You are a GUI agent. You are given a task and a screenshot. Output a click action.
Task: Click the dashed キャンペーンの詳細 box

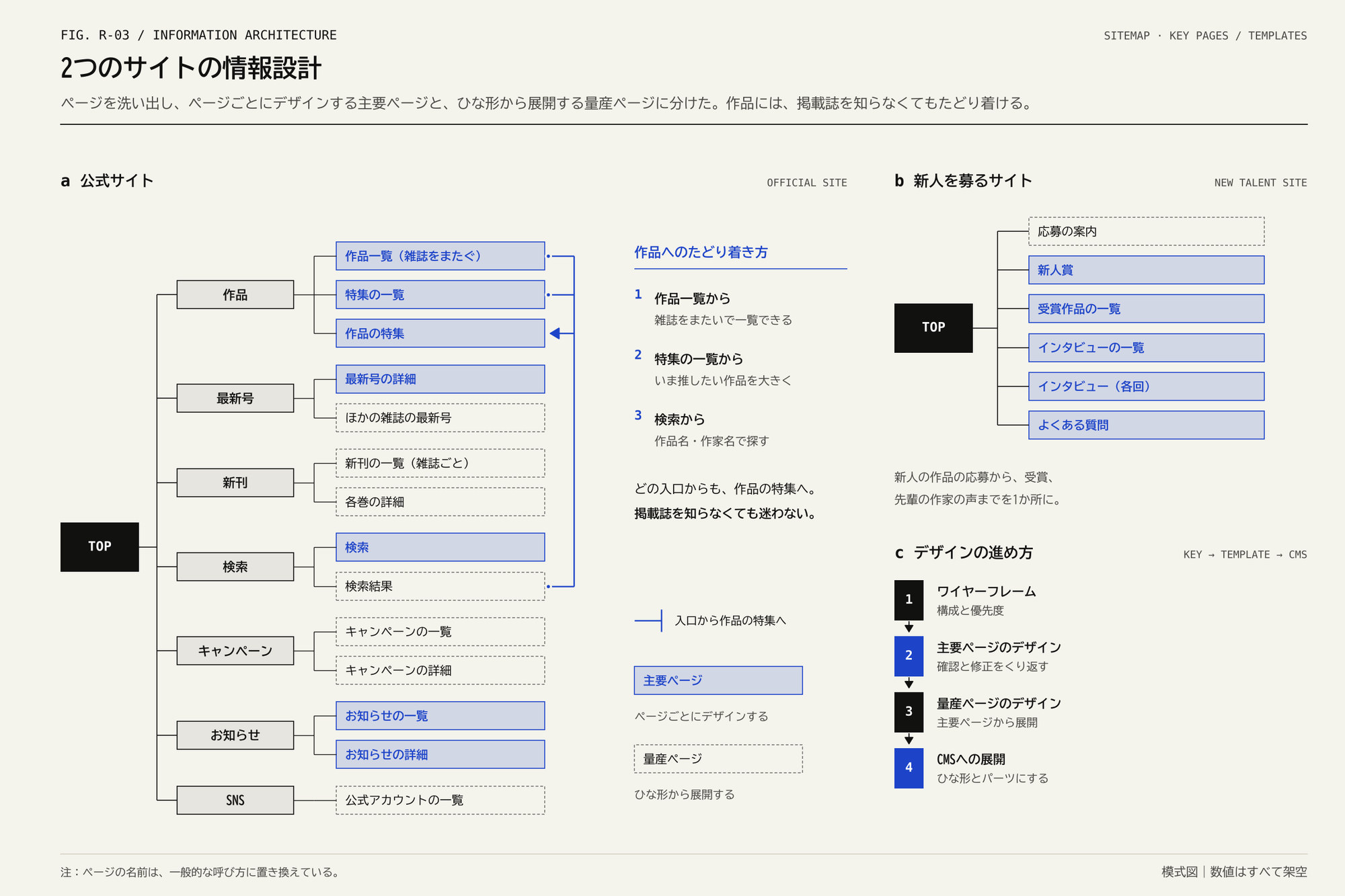click(x=440, y=670)
